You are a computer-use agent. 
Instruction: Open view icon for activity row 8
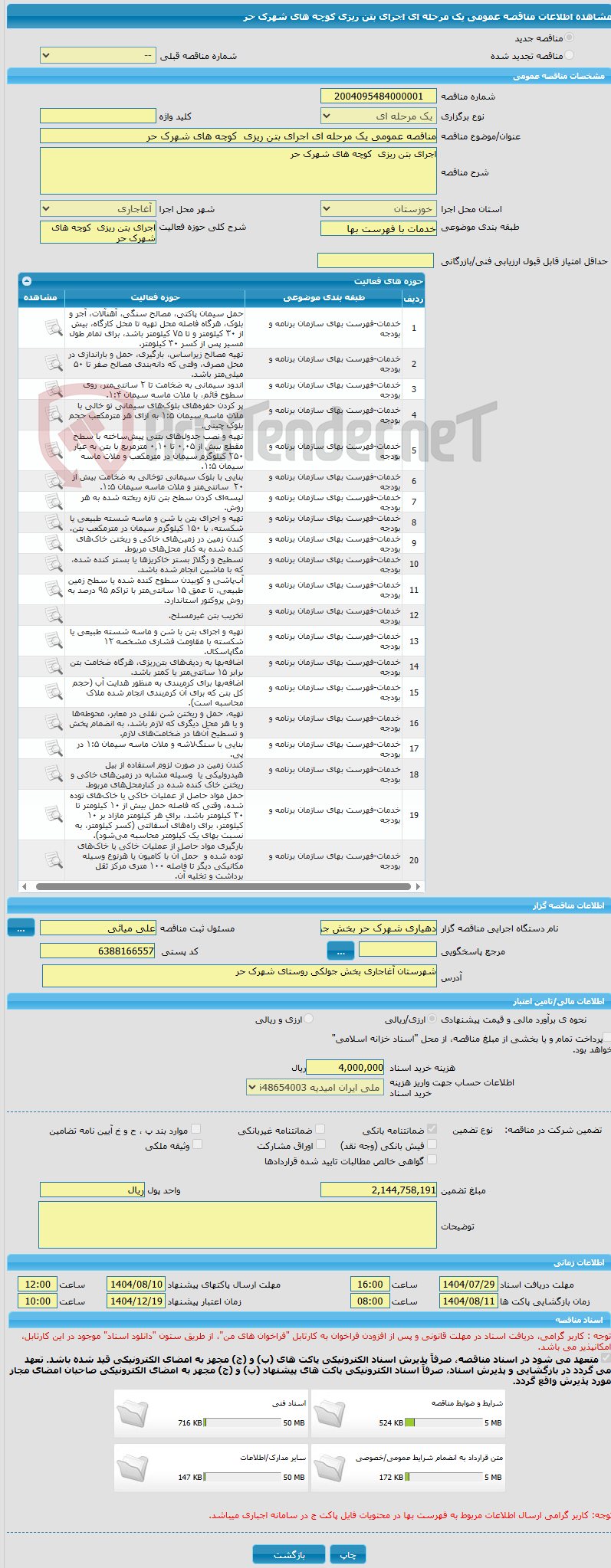click(x=53, y=522)
